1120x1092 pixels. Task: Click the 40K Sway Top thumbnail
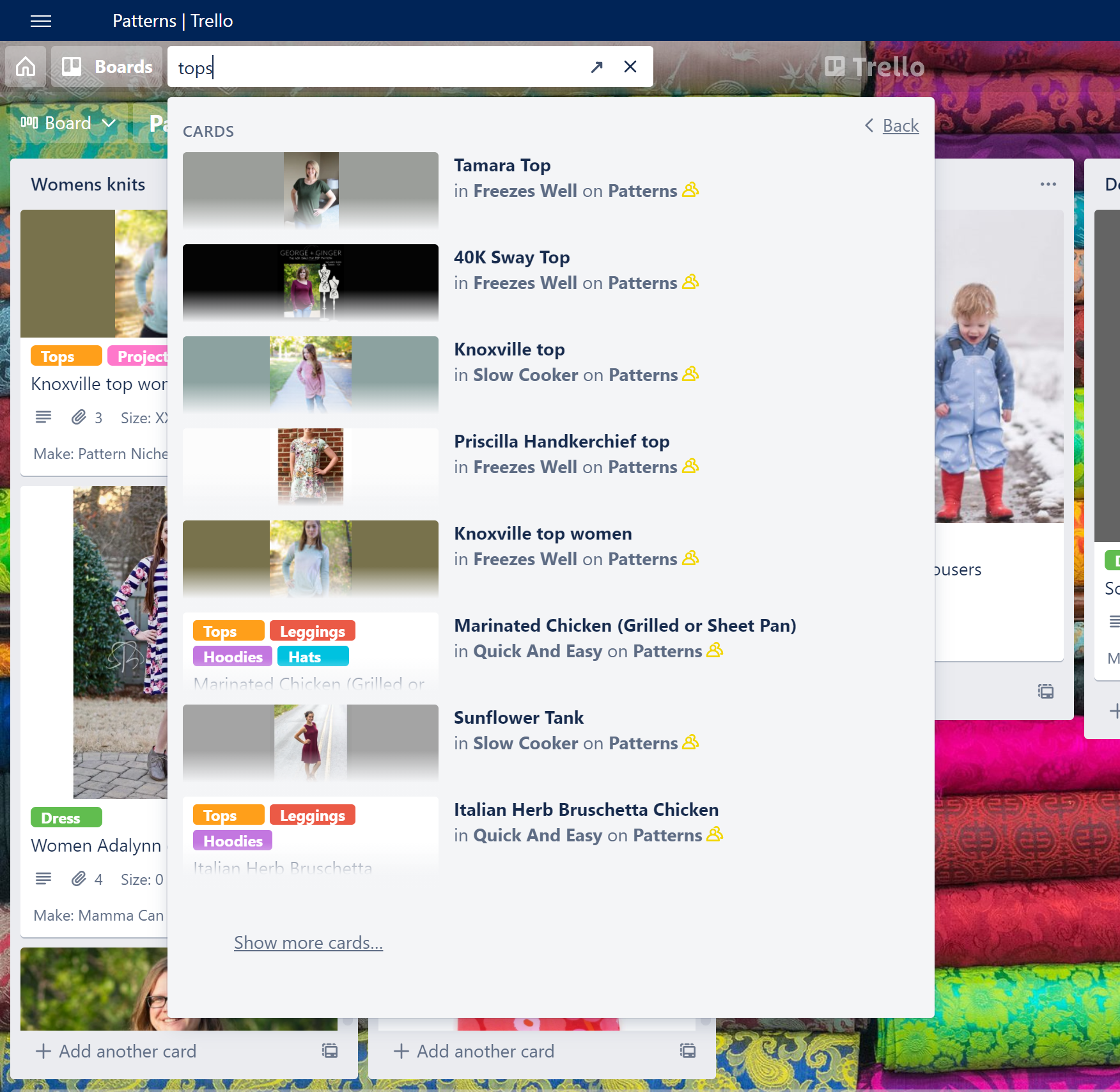tap(311, 283)
